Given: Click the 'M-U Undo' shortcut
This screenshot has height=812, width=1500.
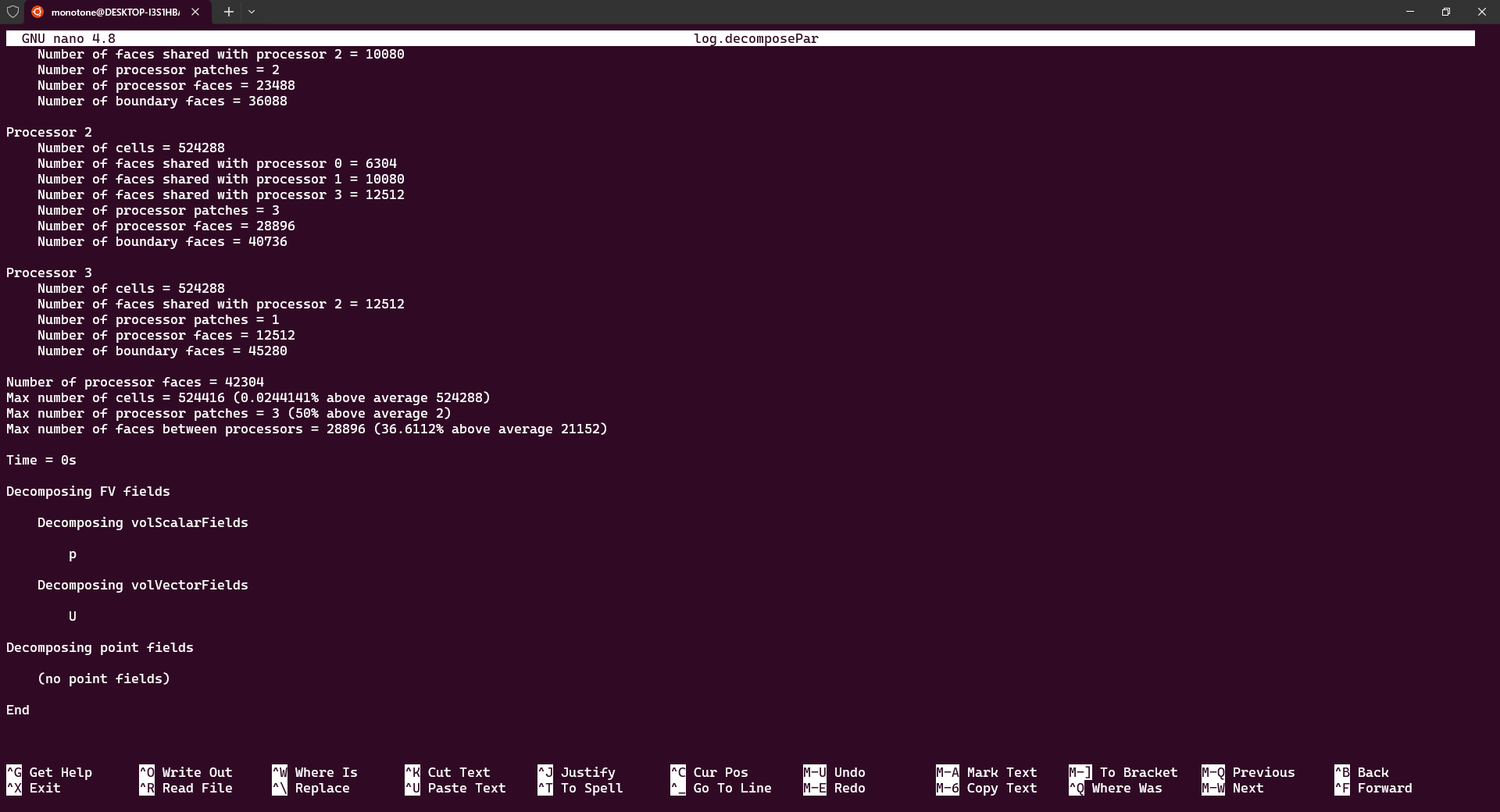Looking at the screenshot, I should (834, 772).
